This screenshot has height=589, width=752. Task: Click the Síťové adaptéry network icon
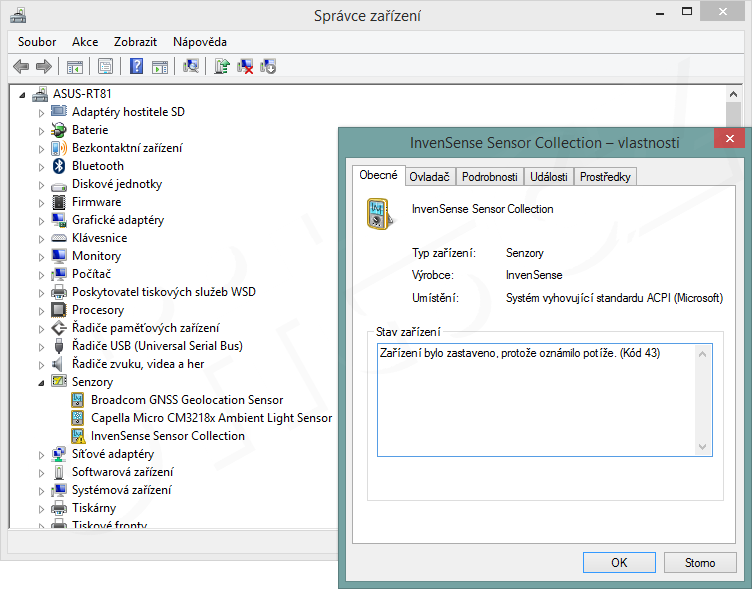click(59, 454)
